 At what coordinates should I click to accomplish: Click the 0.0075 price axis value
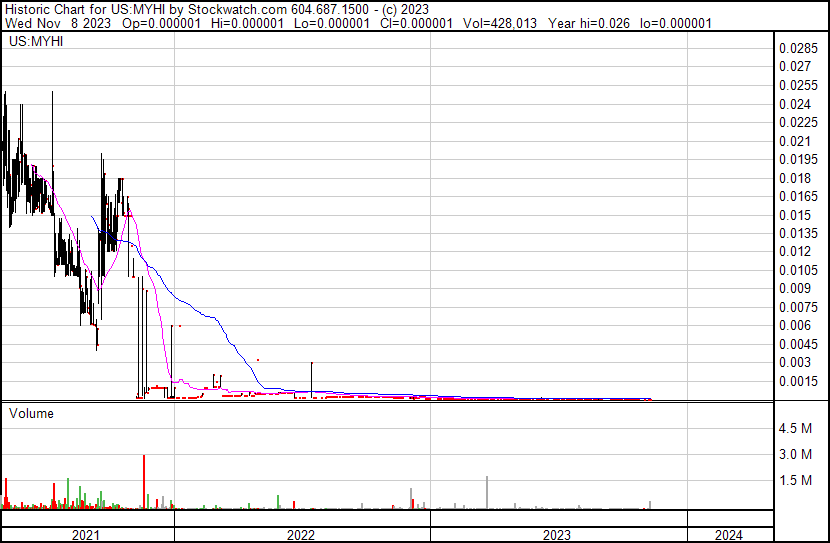tap(798, 307)
